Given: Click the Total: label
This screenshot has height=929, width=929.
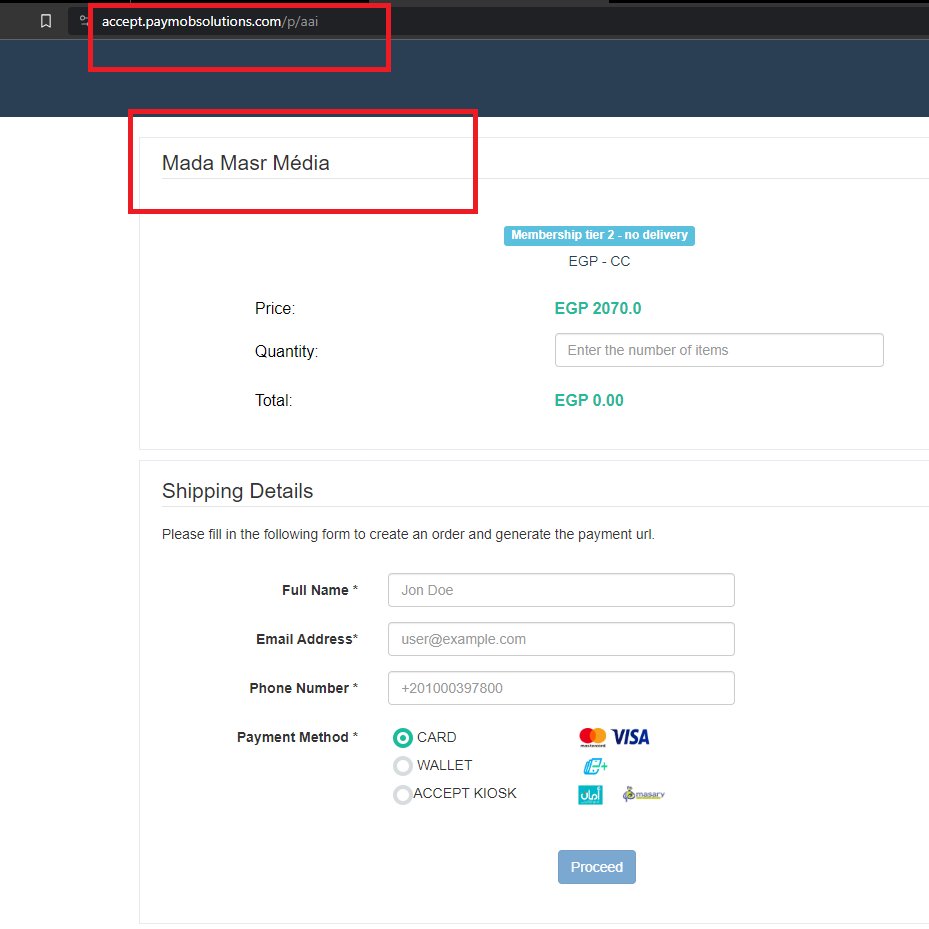Looking at the screenshot, I should point(273,401).
